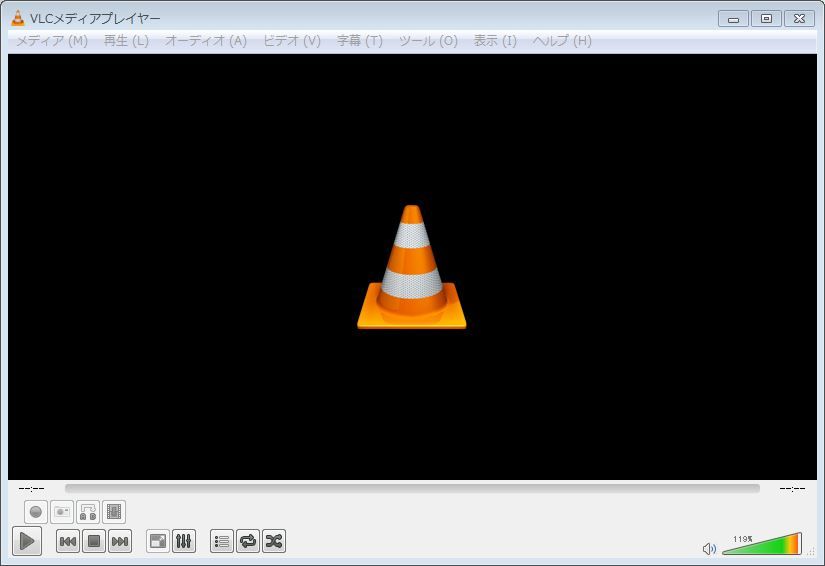Image resolution: width=825 pixels, height=566 pixels.
Task: Click the volume slider at 119%
Action: 762,545
